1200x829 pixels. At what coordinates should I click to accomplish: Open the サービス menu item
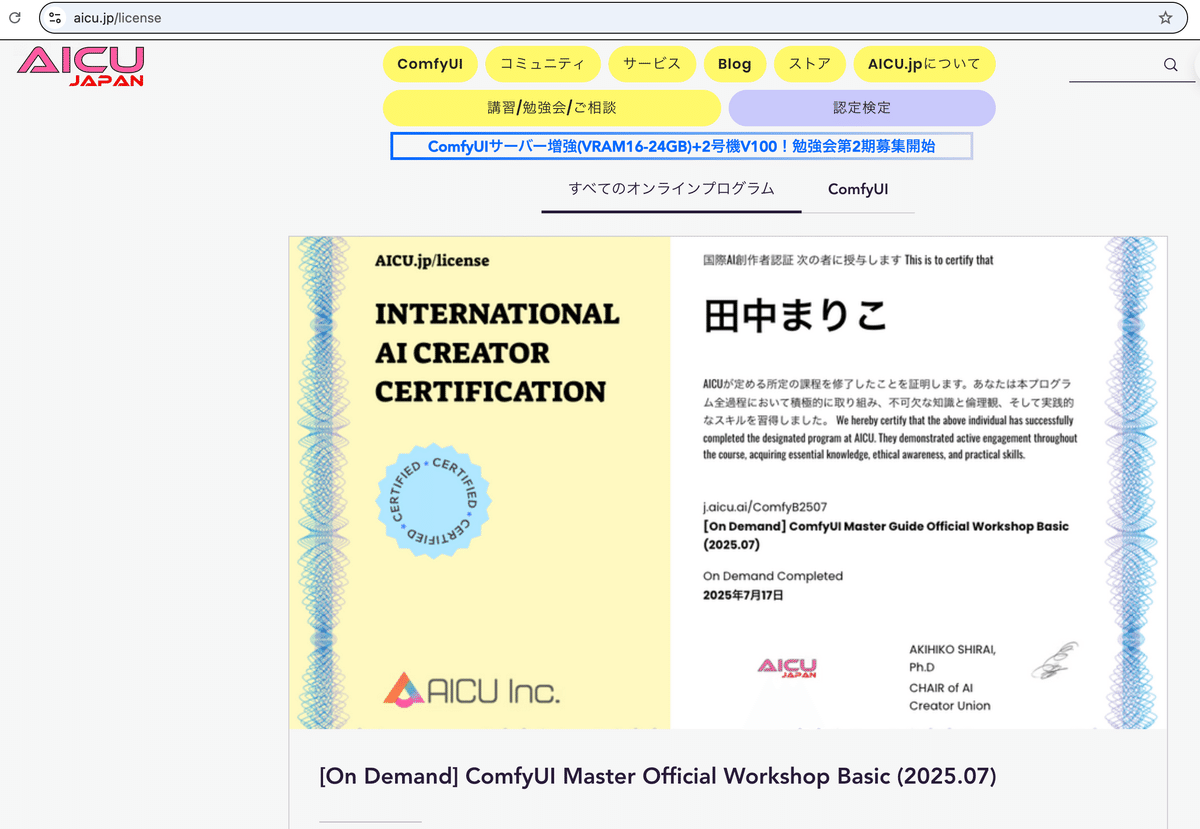(x=652, y=64)
